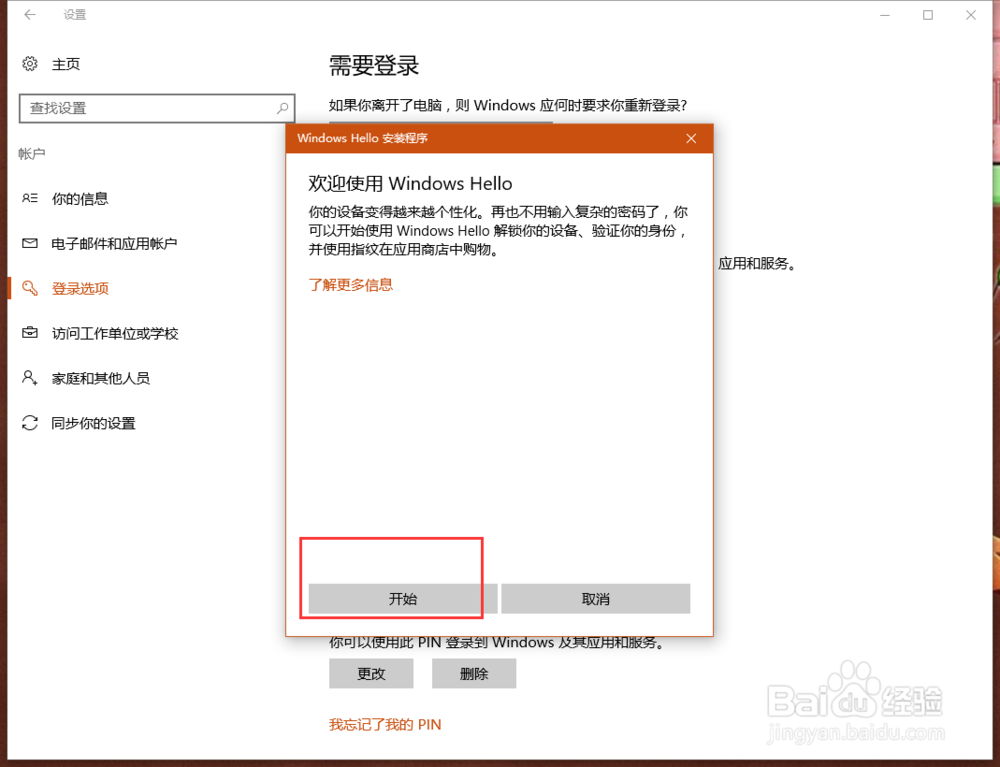Close the Settings window
1000x767 pixels.
tap(971, 15)
